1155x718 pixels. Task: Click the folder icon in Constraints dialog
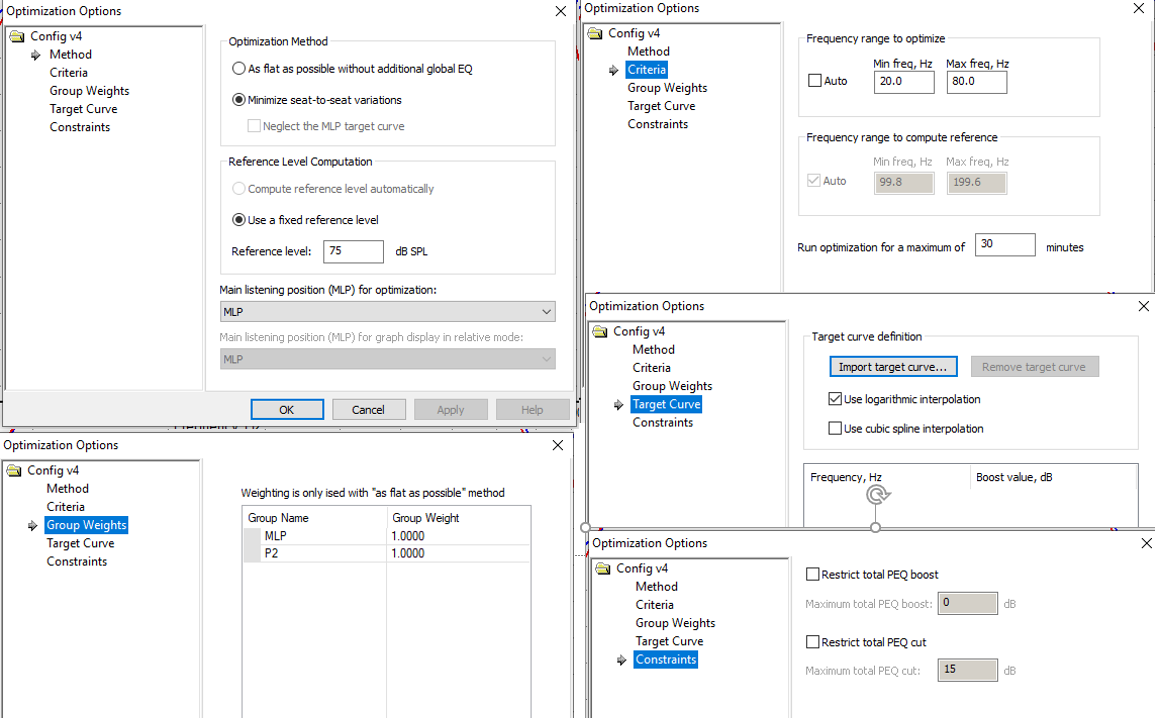point(602,569)
